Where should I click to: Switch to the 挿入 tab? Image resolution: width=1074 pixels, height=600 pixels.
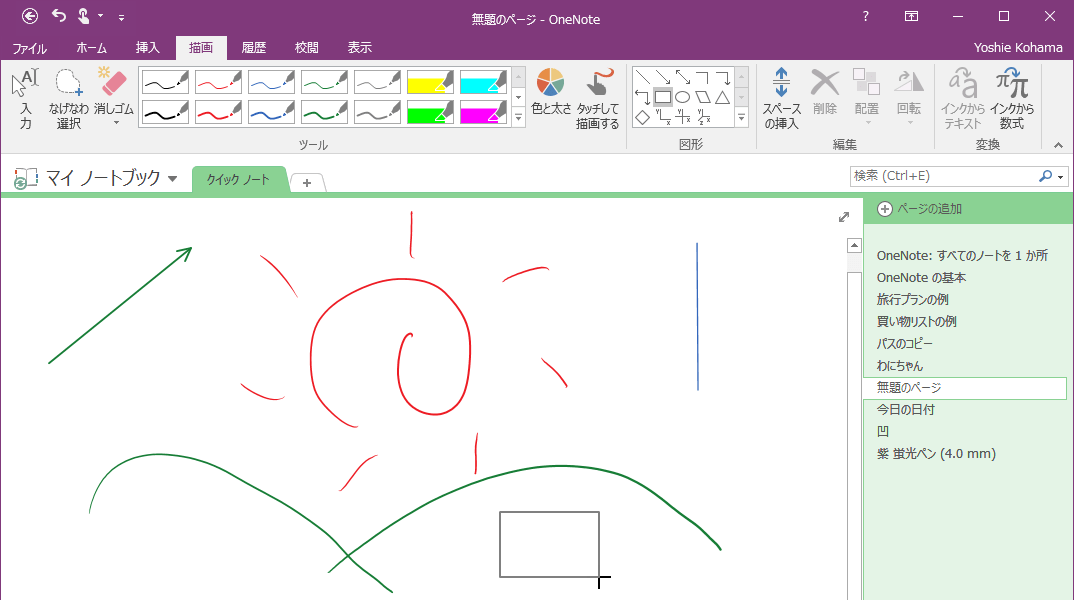click(147, 48)
